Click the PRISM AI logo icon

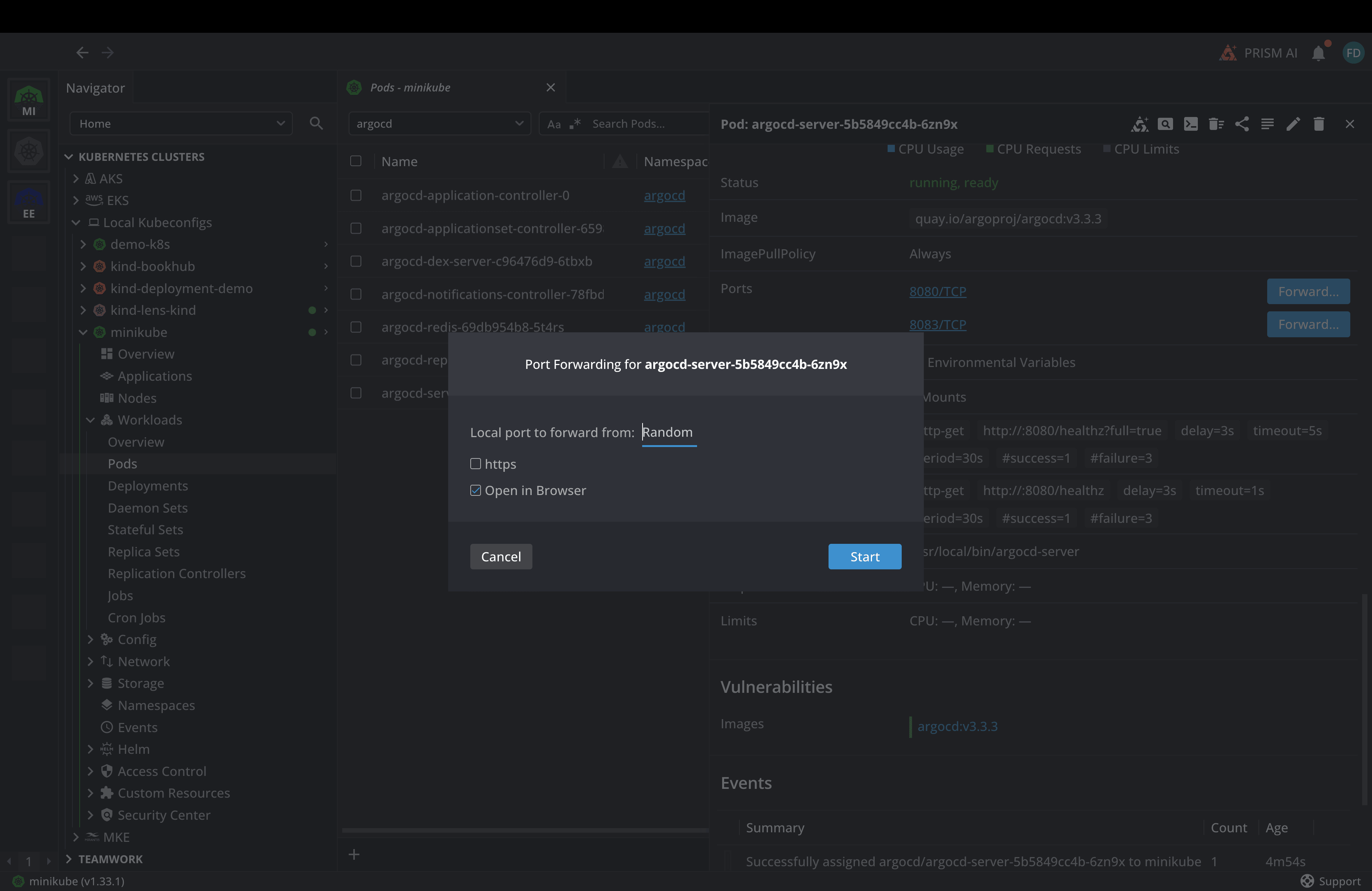(1228, 53)
